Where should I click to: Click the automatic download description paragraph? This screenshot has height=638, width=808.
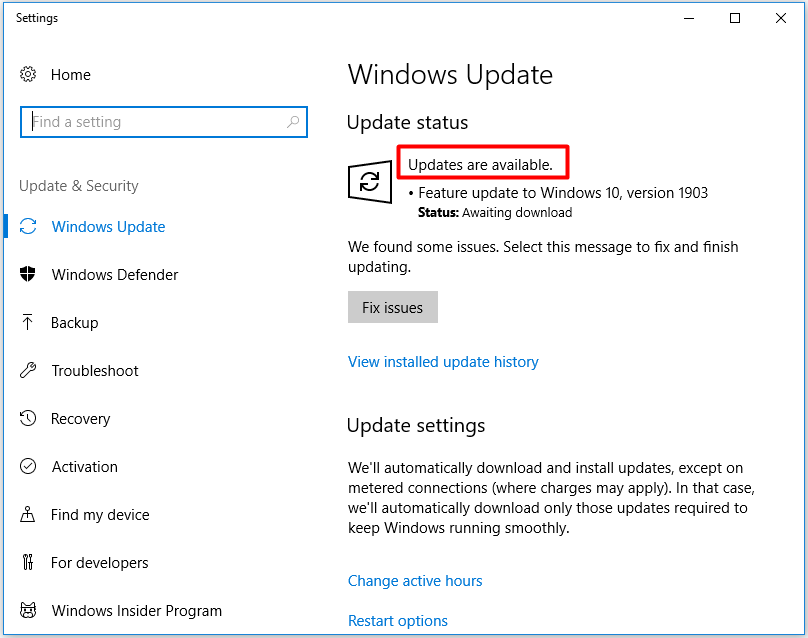(x=551, y=498)
